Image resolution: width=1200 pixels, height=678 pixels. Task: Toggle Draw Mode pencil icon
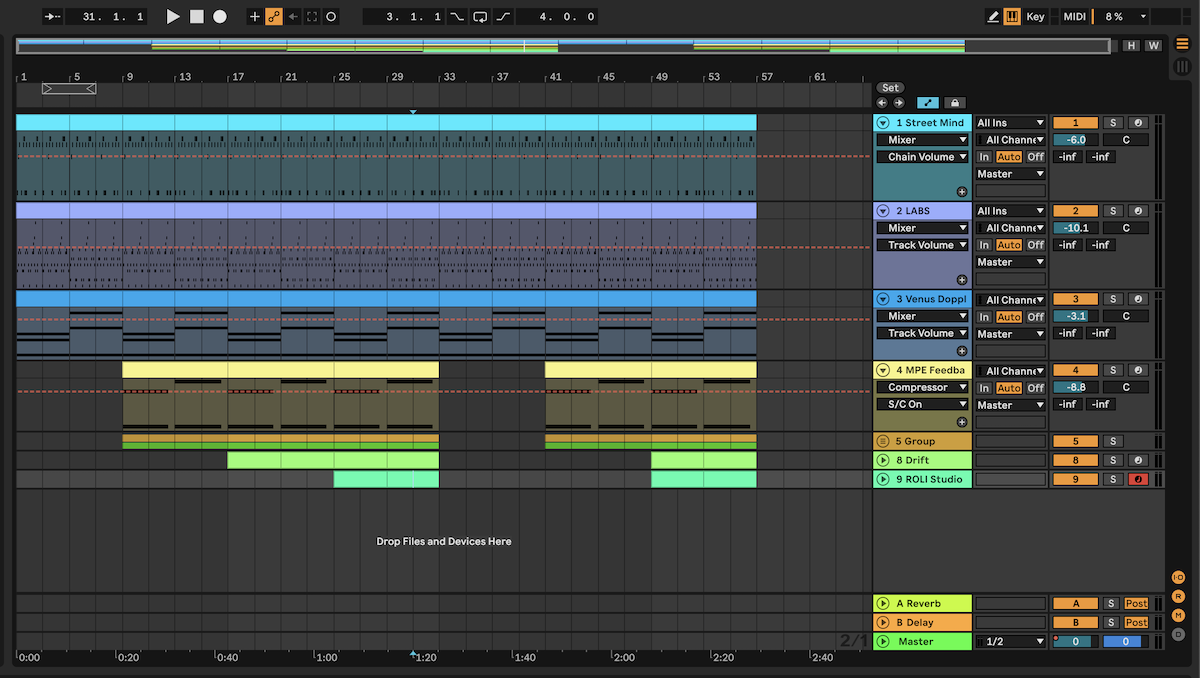tap(993, 17)
